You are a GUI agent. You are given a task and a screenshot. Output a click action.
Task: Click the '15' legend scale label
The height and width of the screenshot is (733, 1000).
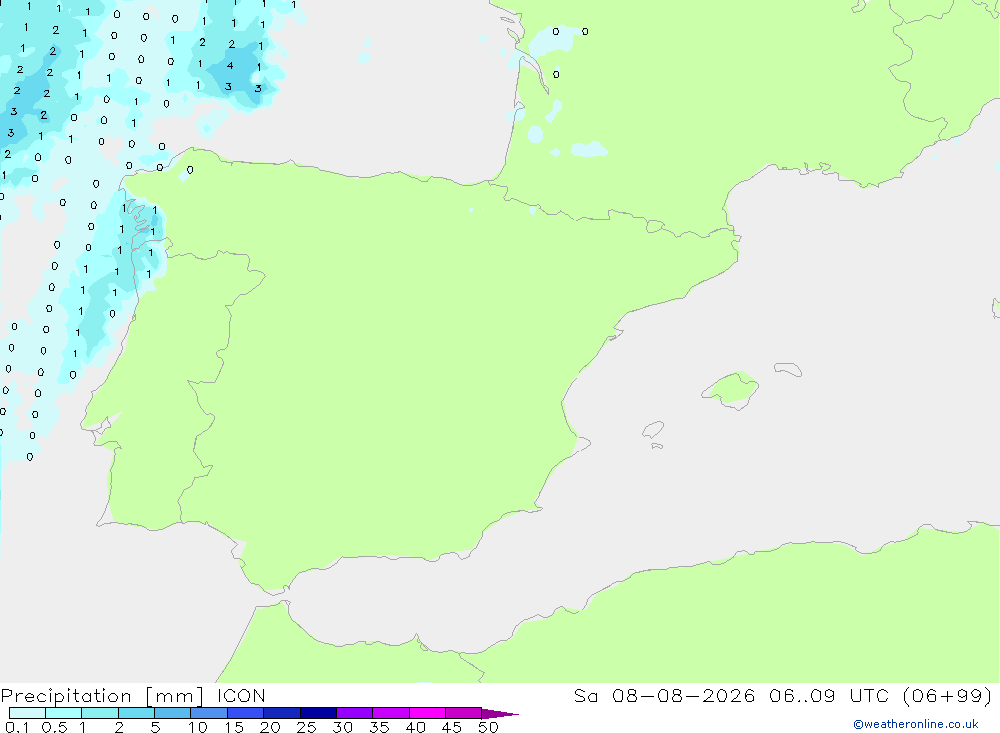coord(234,727)
